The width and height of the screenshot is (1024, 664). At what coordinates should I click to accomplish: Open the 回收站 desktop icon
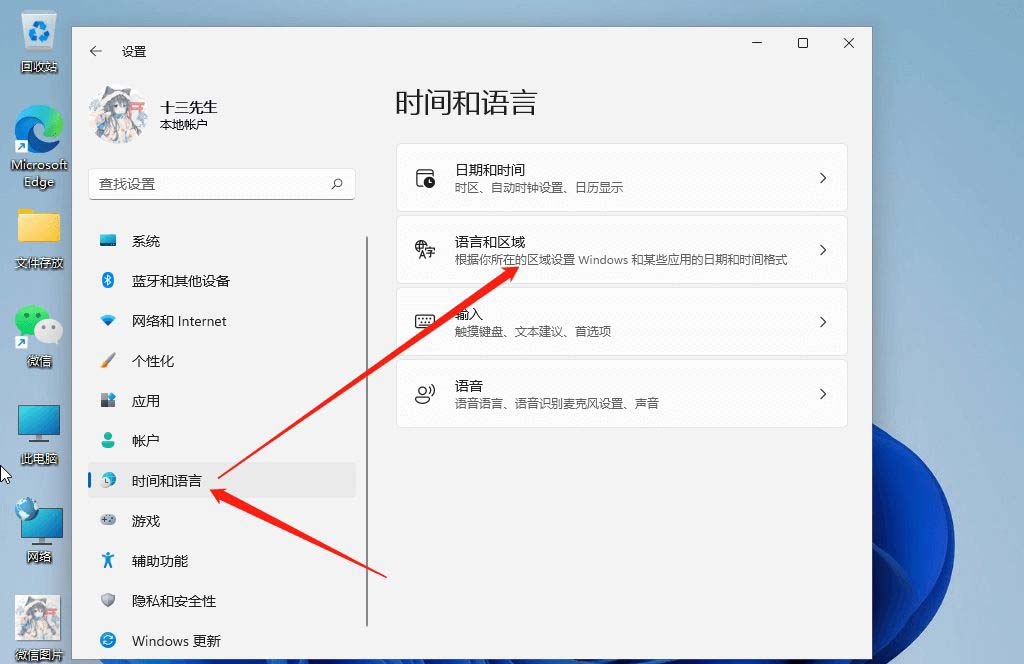click(39, 43)
